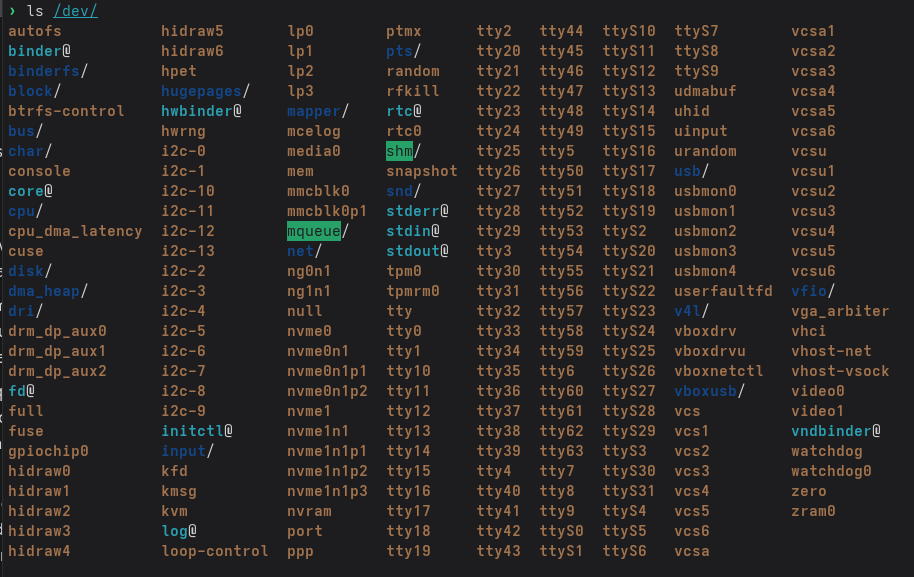Select the log@ symlink entry
The image size is (914, 577).
(x=179, y=531)
